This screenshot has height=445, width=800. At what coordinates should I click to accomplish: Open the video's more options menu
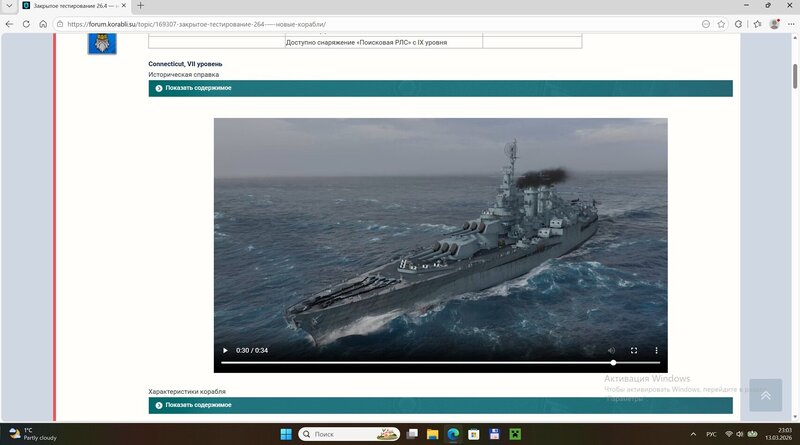(x=656, y=351)
